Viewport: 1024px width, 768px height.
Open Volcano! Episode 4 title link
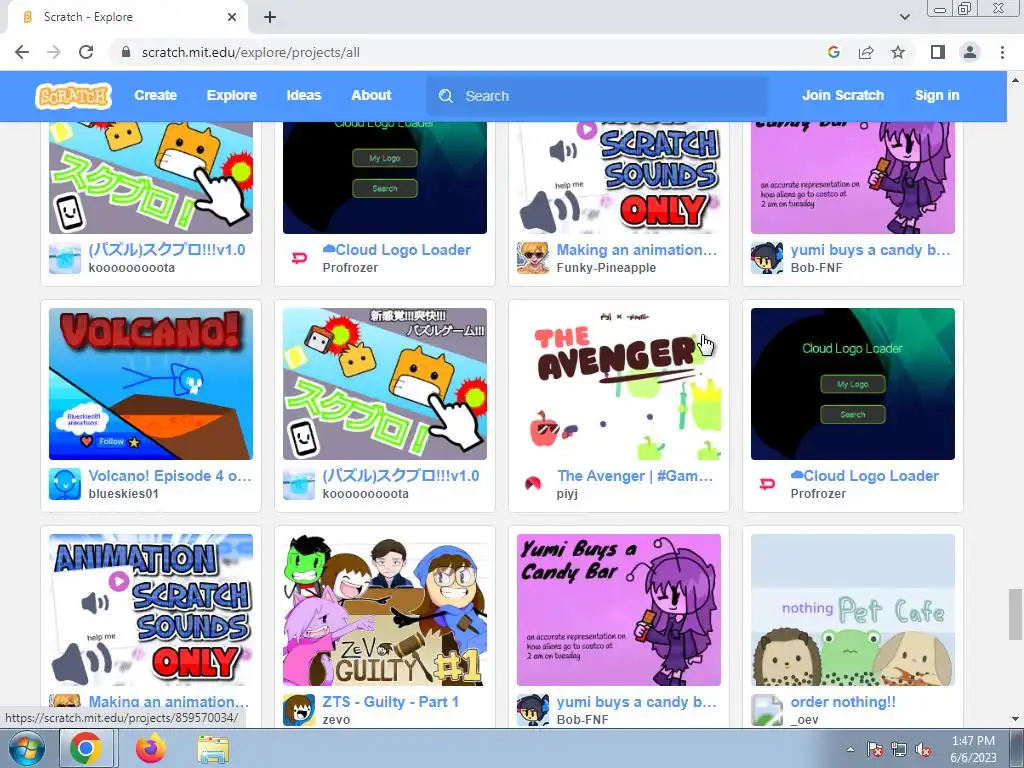(170, 476)
